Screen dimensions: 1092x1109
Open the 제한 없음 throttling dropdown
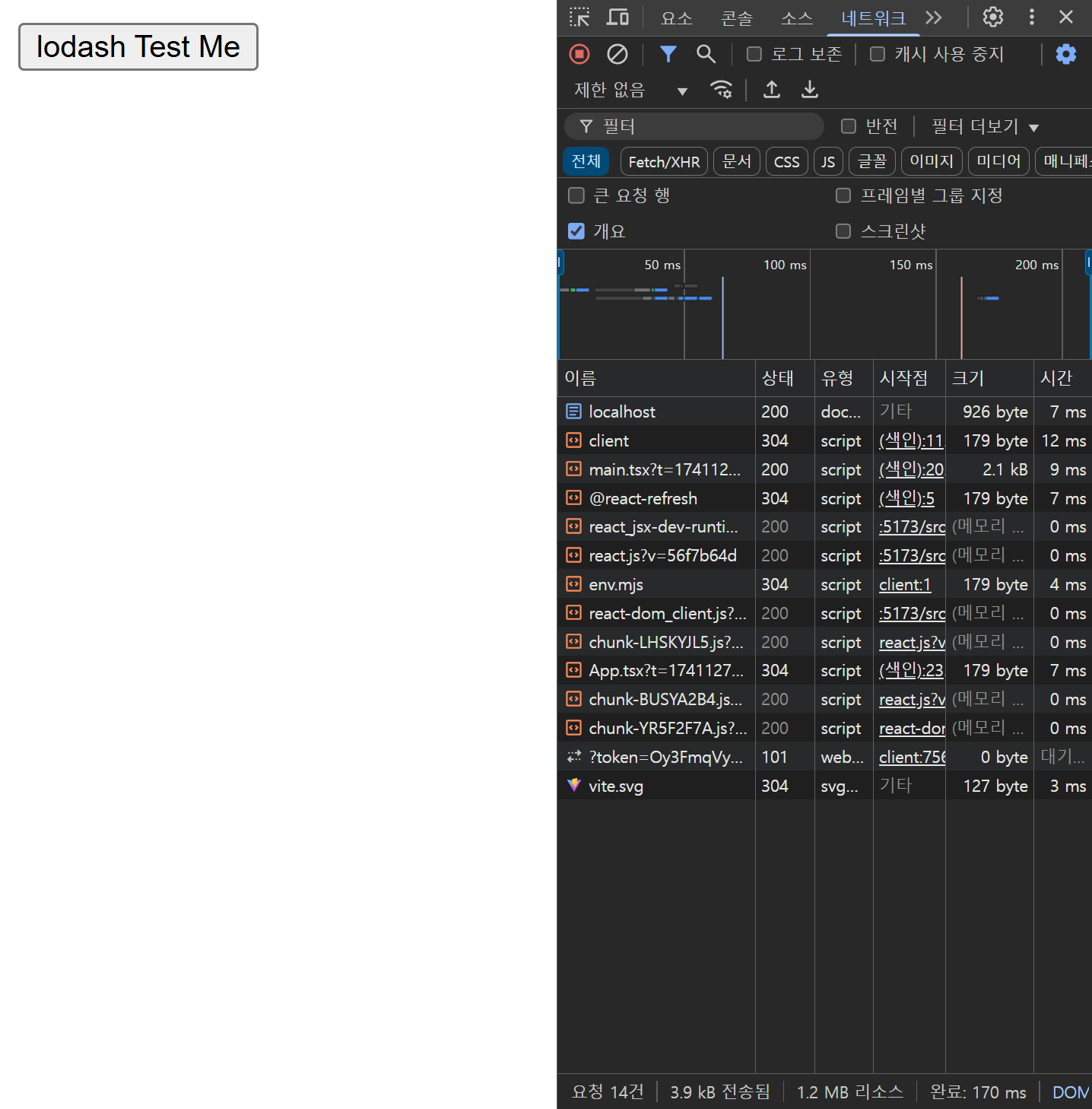click(630, 90)
